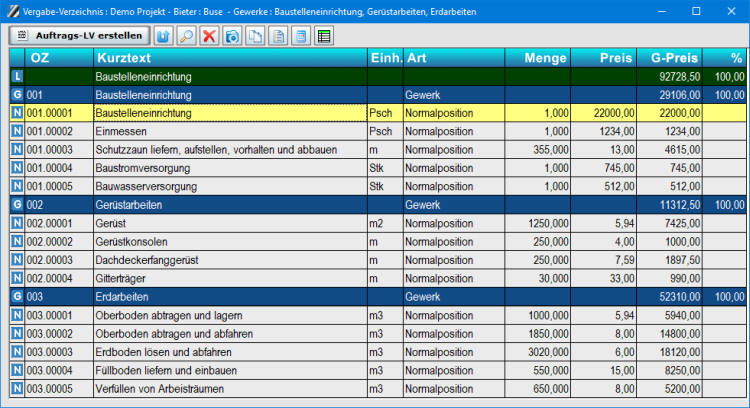Click the G icon of Erdarbeiten row
The height and width of the screenshot is (408, 750).
pyautogui.click(x=17, y=297)
